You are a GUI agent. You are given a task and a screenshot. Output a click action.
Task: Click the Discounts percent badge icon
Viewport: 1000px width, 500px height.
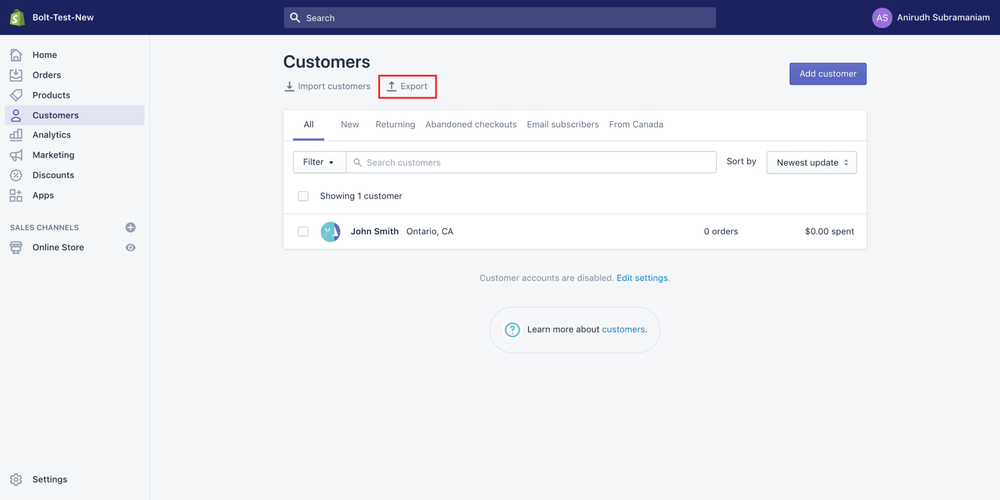click(16, 175)
